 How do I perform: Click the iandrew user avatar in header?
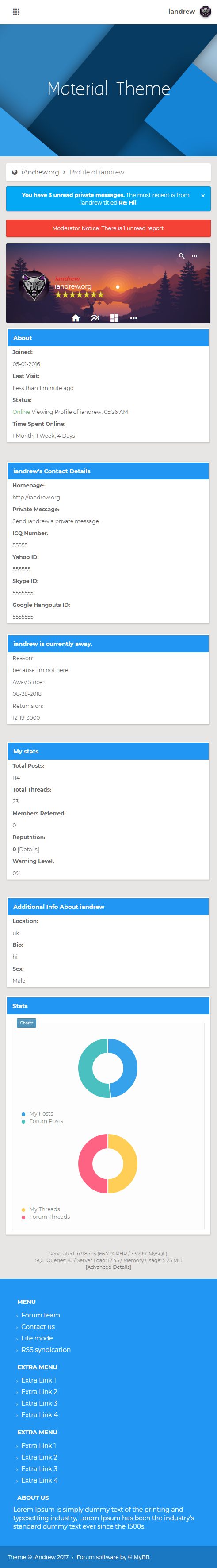point(206,12)
